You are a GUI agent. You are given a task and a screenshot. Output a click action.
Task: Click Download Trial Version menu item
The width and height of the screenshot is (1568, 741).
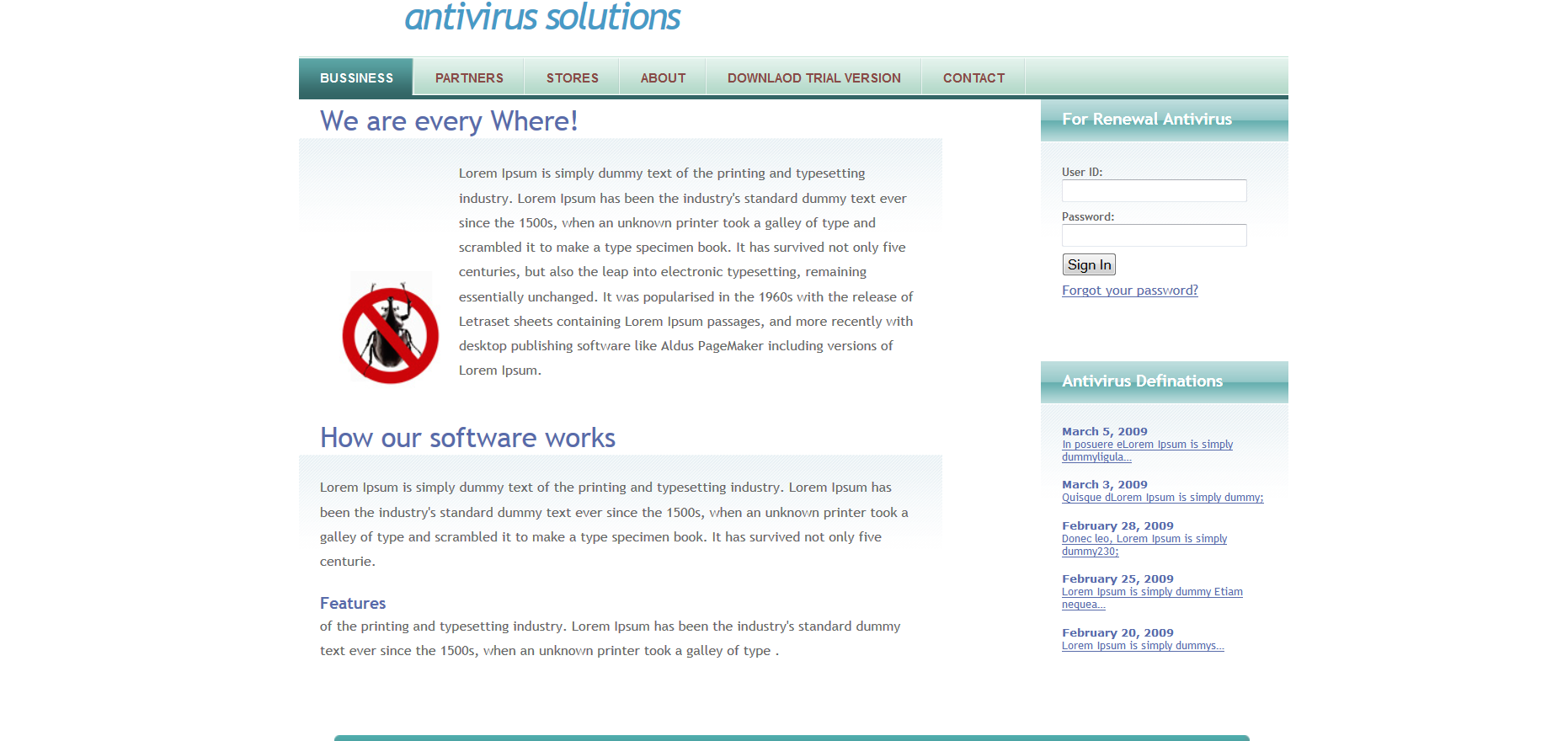click(x=813, y=78)
